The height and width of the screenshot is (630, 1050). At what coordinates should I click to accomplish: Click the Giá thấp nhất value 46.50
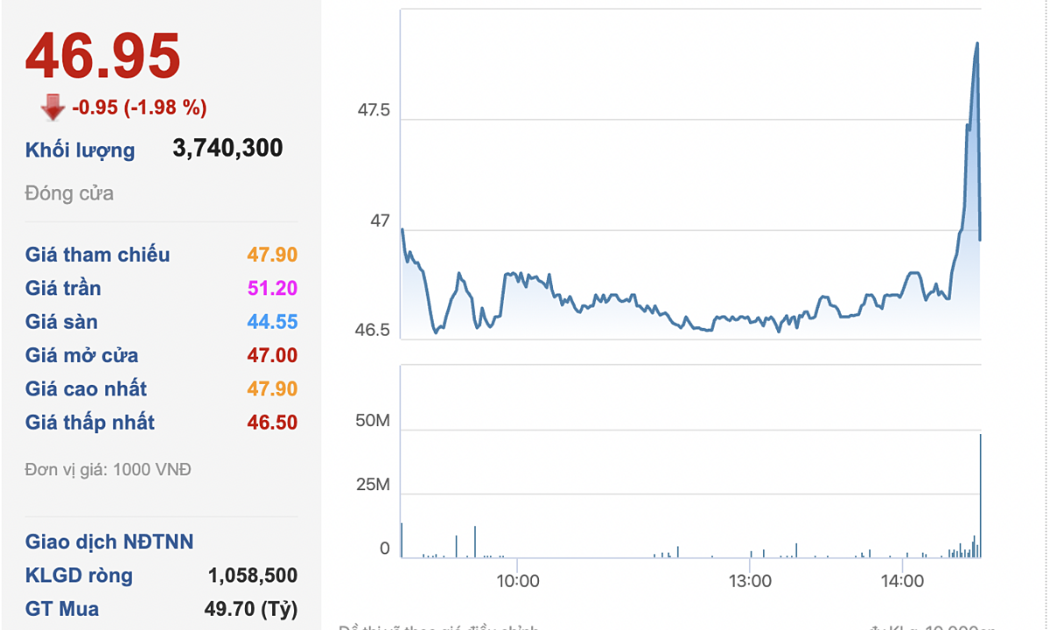[272, 423]
